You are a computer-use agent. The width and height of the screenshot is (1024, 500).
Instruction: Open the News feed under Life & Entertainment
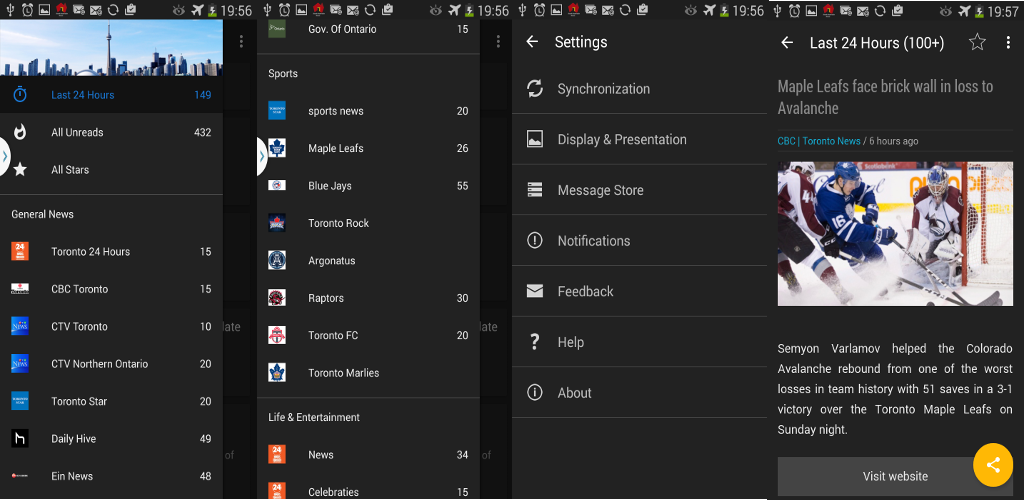point(368,455)
